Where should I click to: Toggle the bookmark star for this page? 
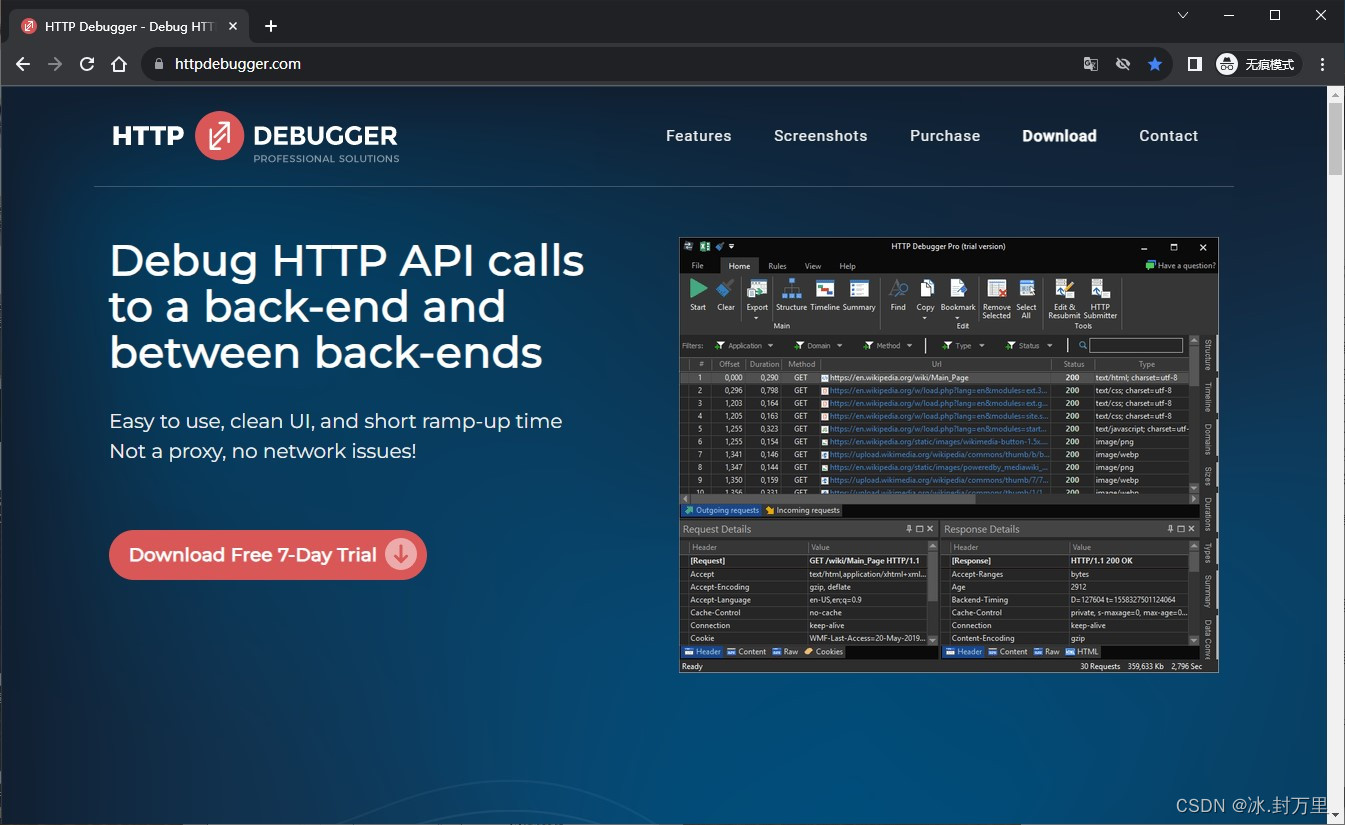pyautogui.click(x=1155, y=64)
